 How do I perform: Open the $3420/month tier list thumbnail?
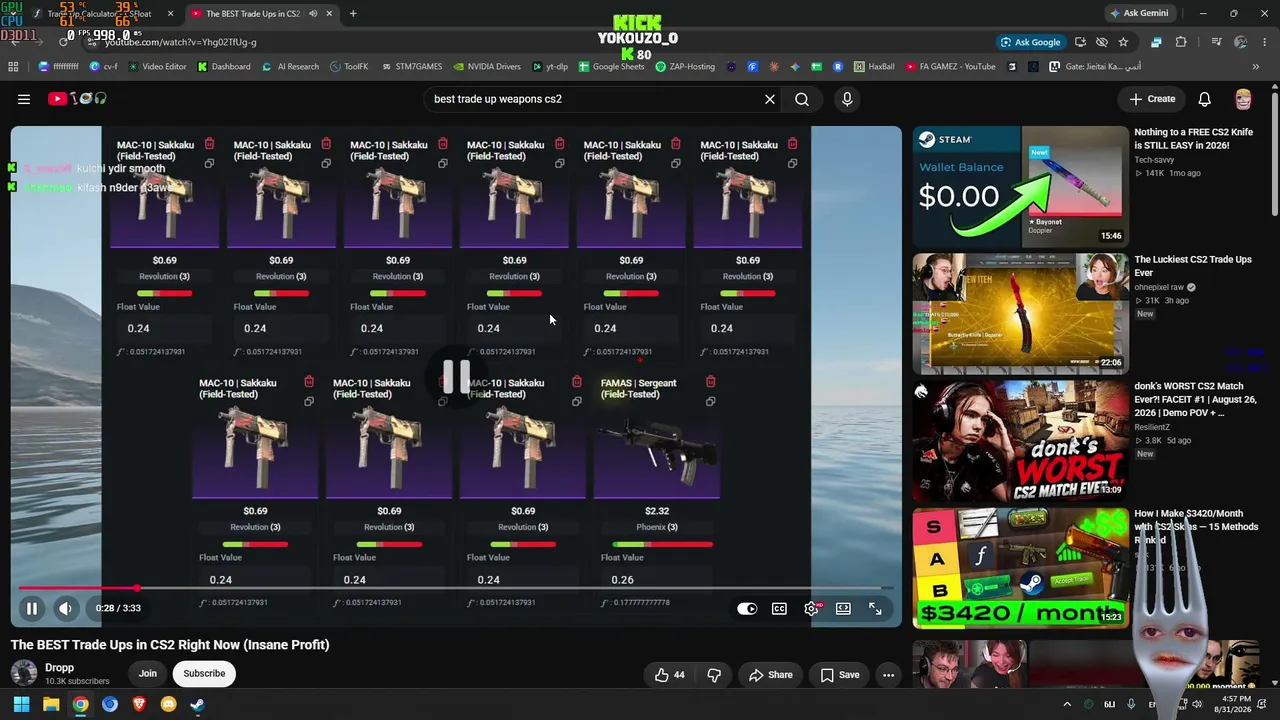(1019, 567)
